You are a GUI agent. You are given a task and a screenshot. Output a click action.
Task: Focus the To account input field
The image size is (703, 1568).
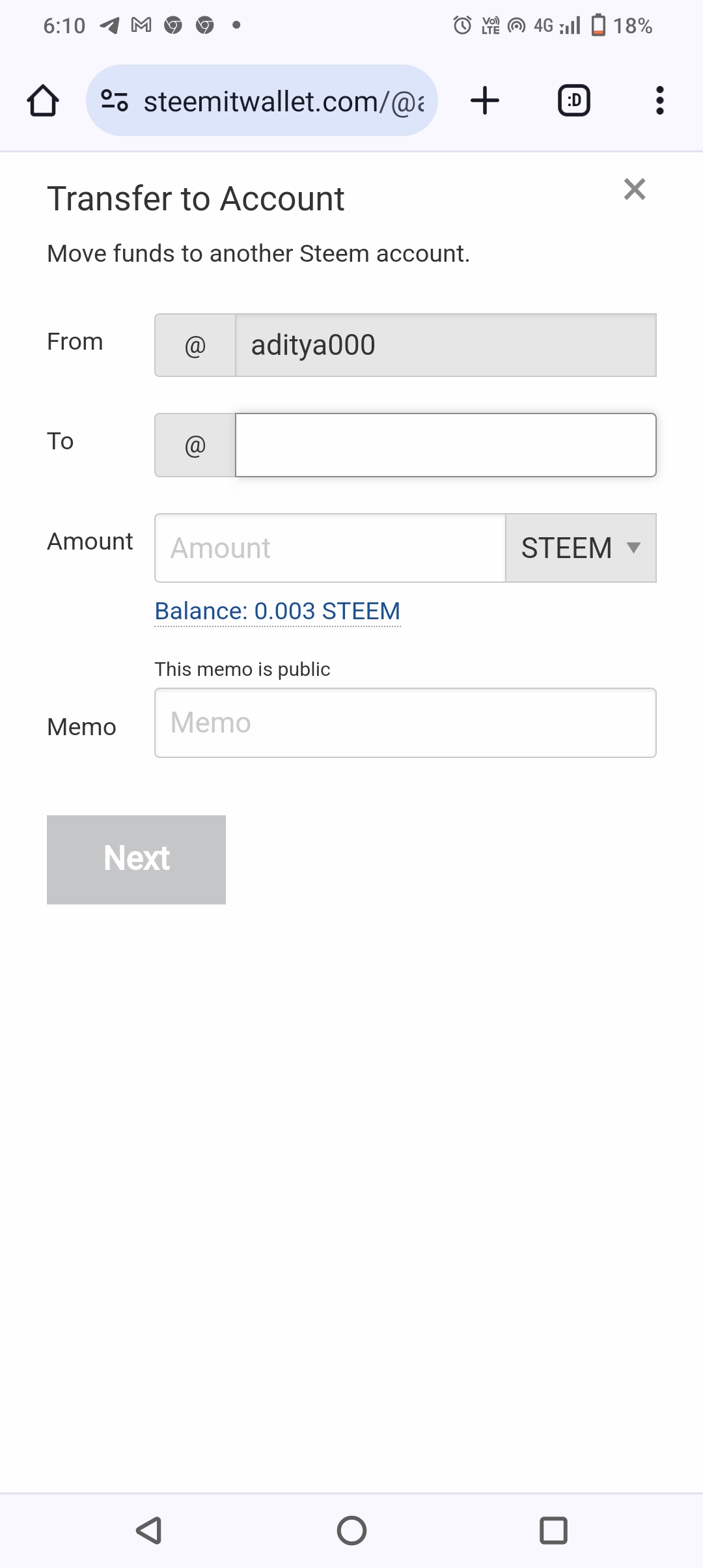click(445, 445)
